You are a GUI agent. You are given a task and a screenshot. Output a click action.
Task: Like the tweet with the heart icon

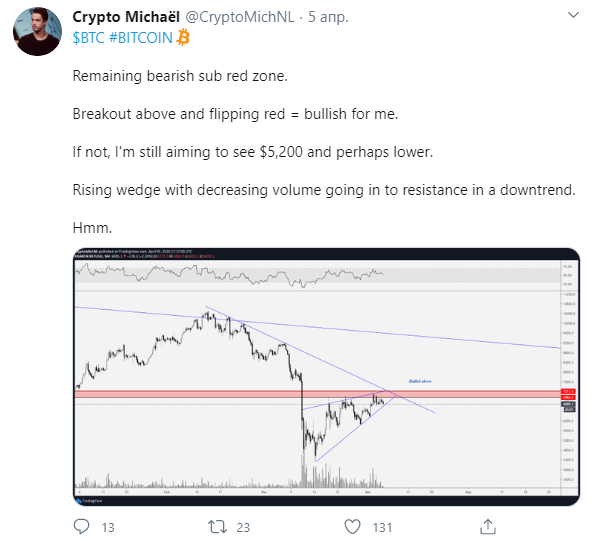[352, 527]
